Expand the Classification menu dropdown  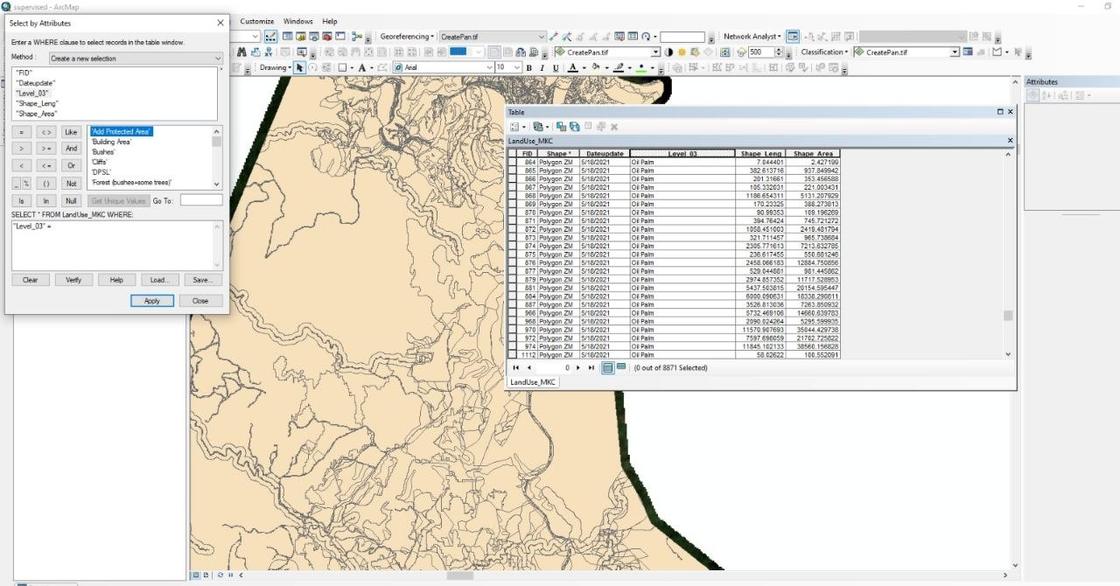pos(824,52)
